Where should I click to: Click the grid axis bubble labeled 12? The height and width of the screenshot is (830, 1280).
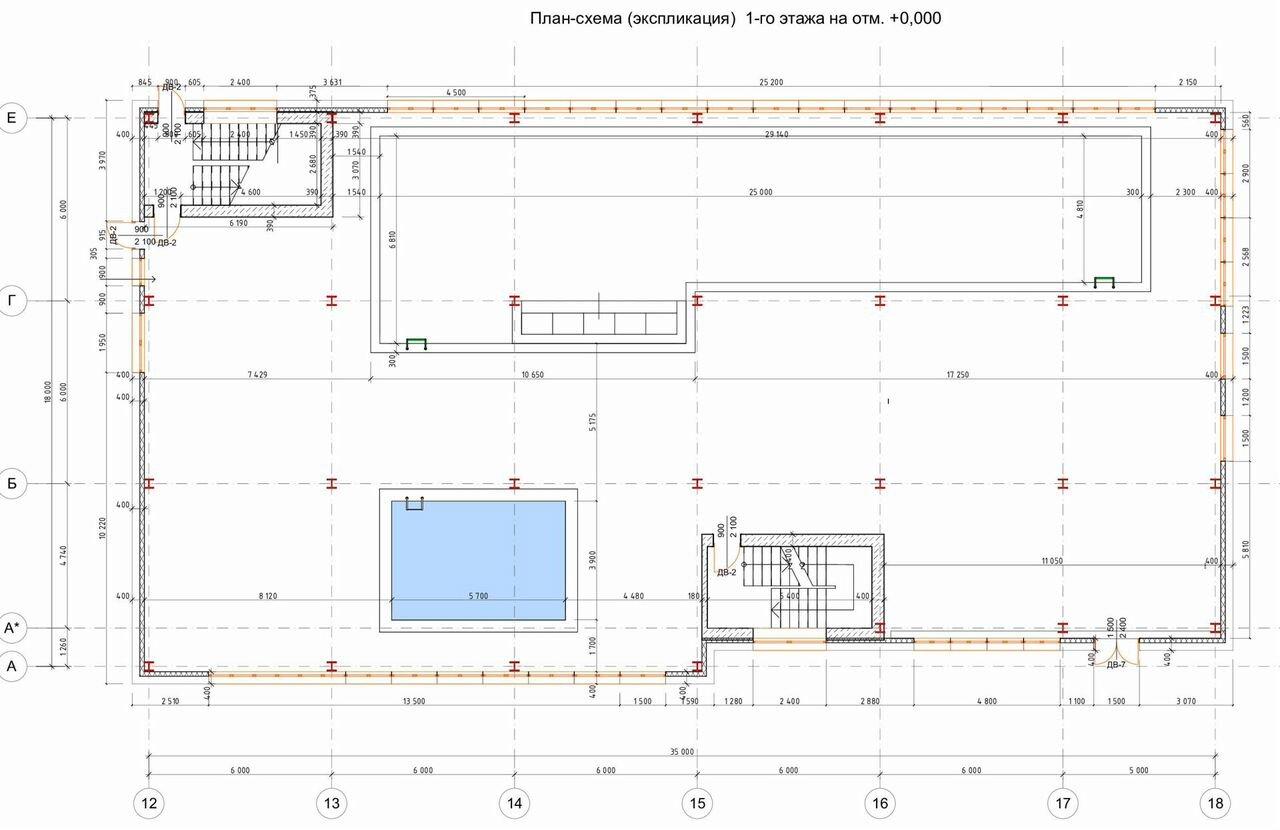click(149, 803)
